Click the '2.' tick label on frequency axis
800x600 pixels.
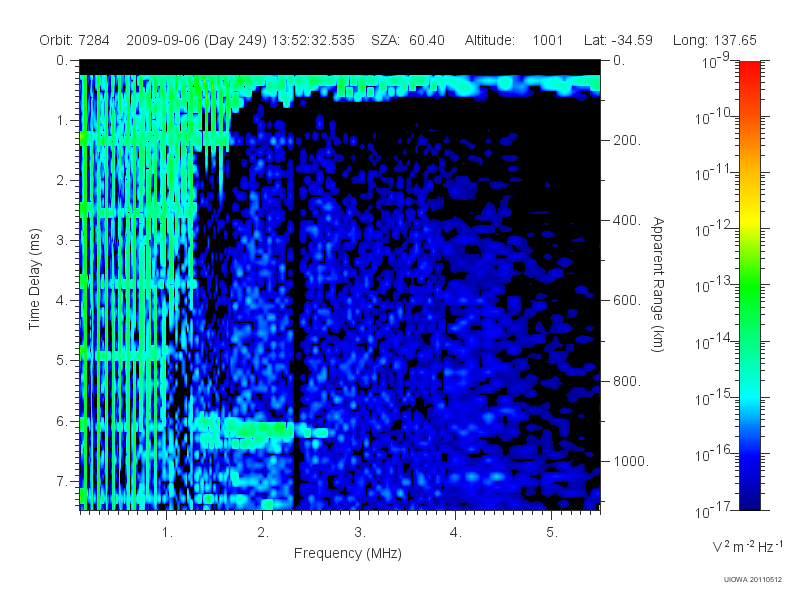pos(263,532)
